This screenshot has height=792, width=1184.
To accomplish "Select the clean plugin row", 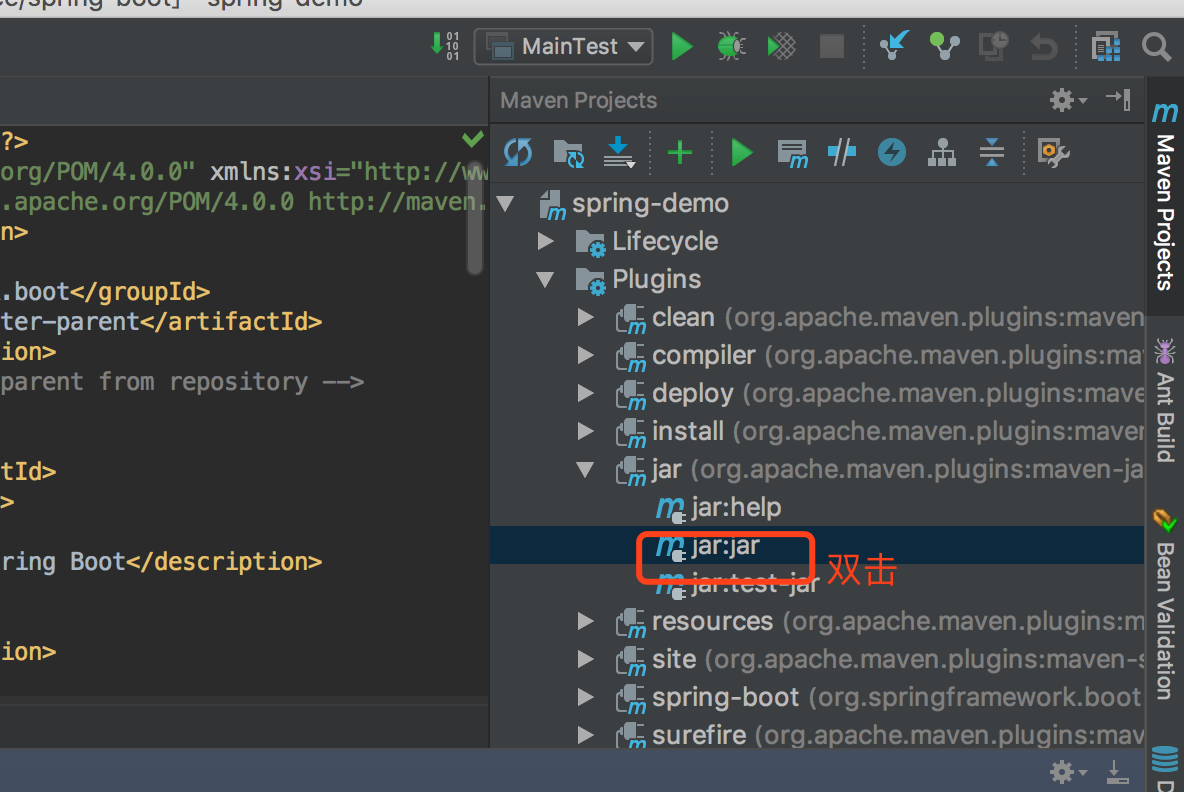I will 817,318.
